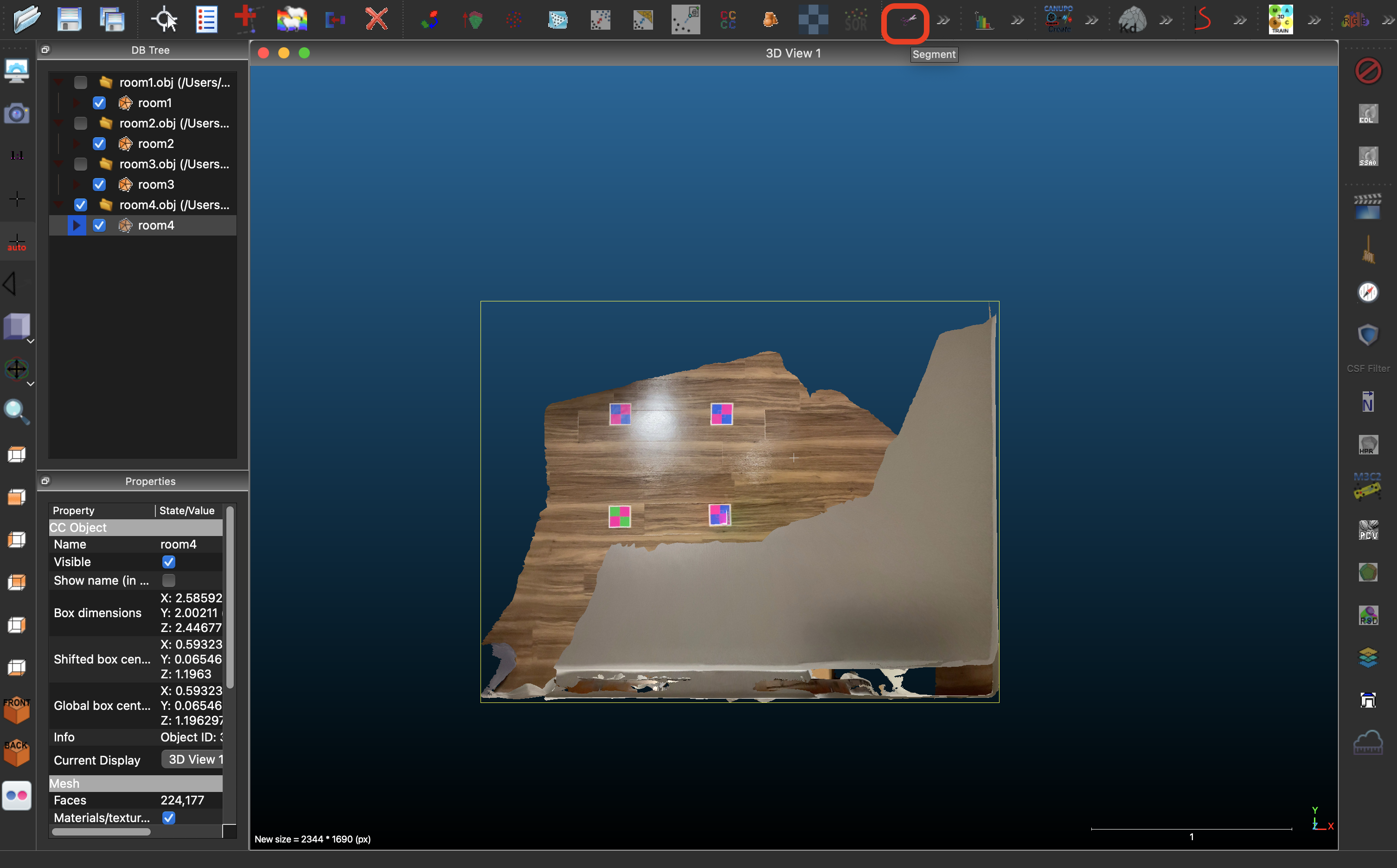Select room3 in the DB Tree
This screenshot has height=868, width=1397.
pos(155,185)
